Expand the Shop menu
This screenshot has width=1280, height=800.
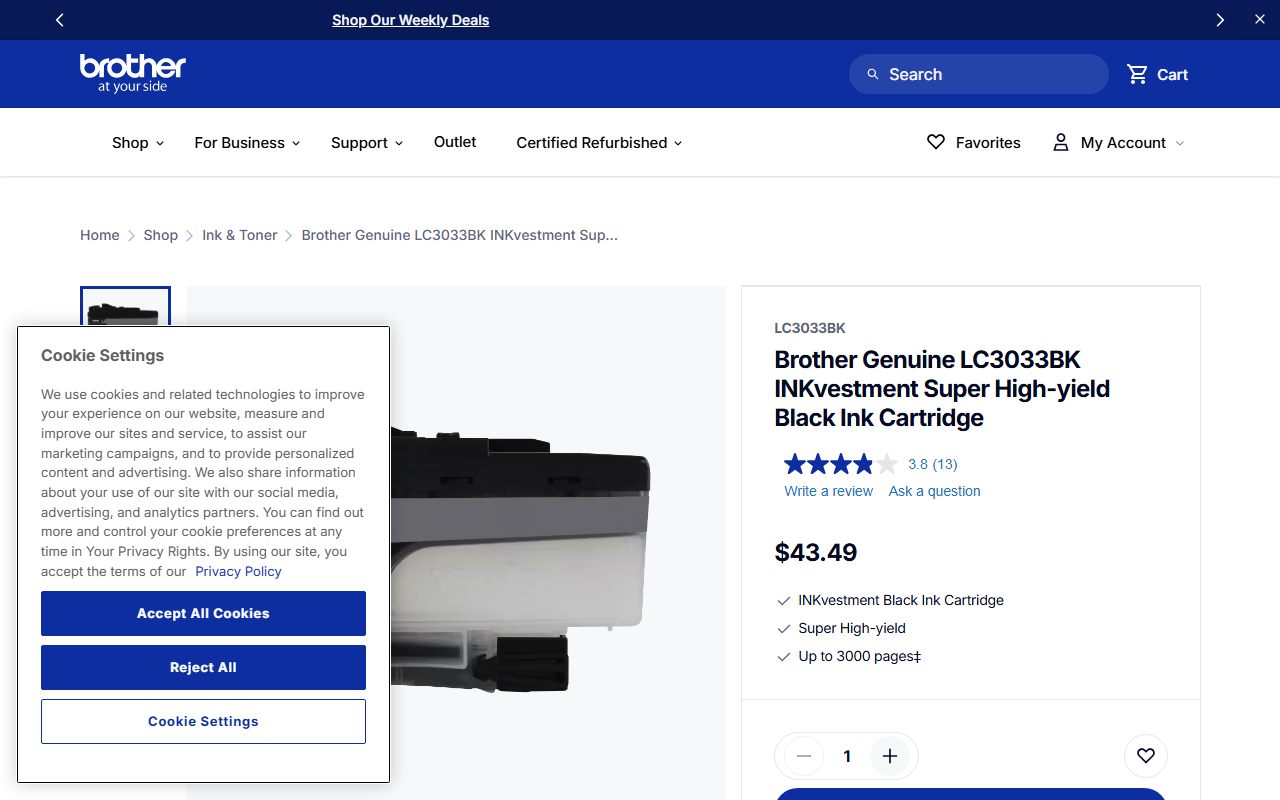(x=138, y=143)
